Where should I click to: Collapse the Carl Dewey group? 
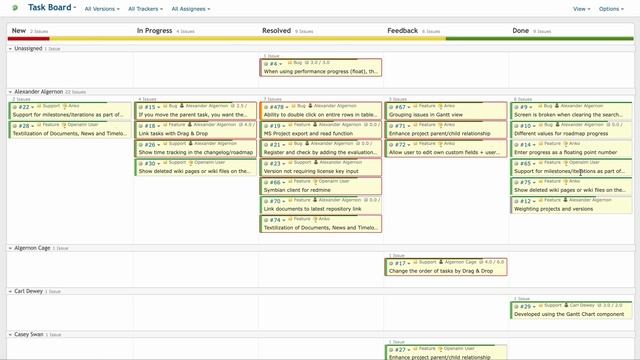click(10, 291)
